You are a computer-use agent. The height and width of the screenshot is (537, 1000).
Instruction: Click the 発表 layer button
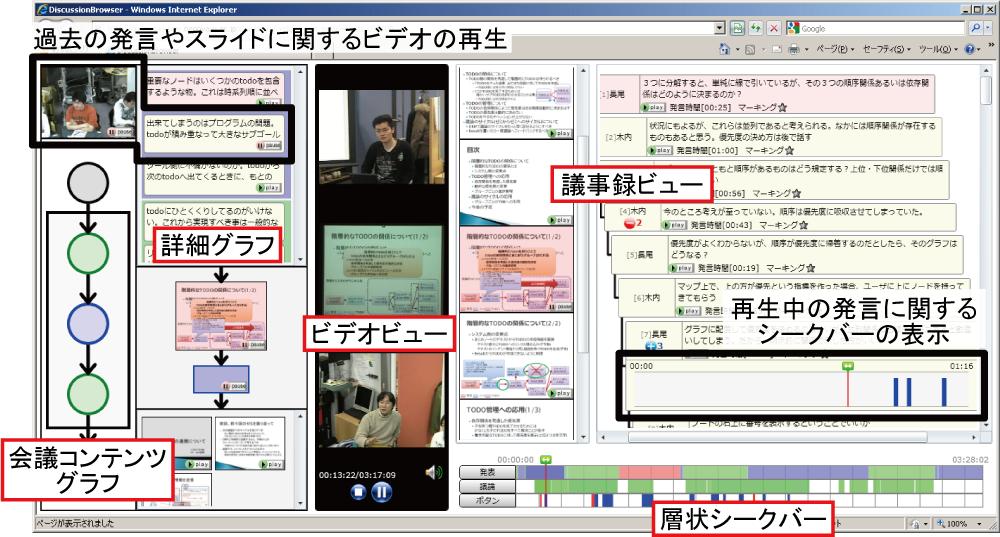(487, 473)
